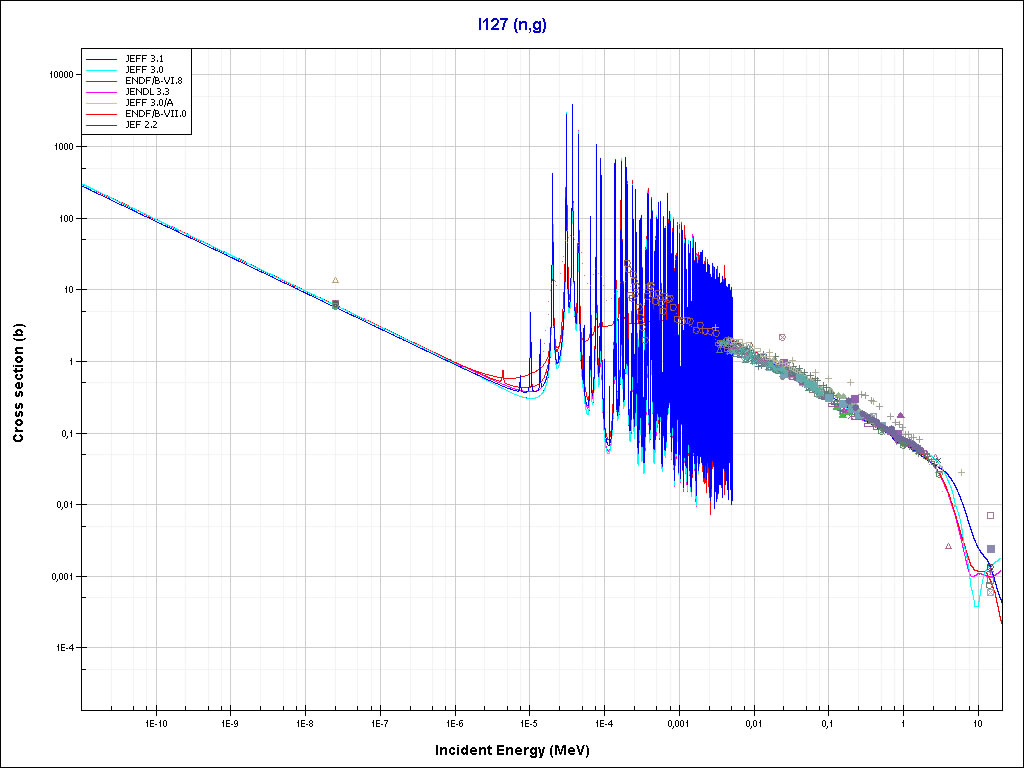
Task: Click the "Cross section (b)" y-axis title
Action: (18, 384)
